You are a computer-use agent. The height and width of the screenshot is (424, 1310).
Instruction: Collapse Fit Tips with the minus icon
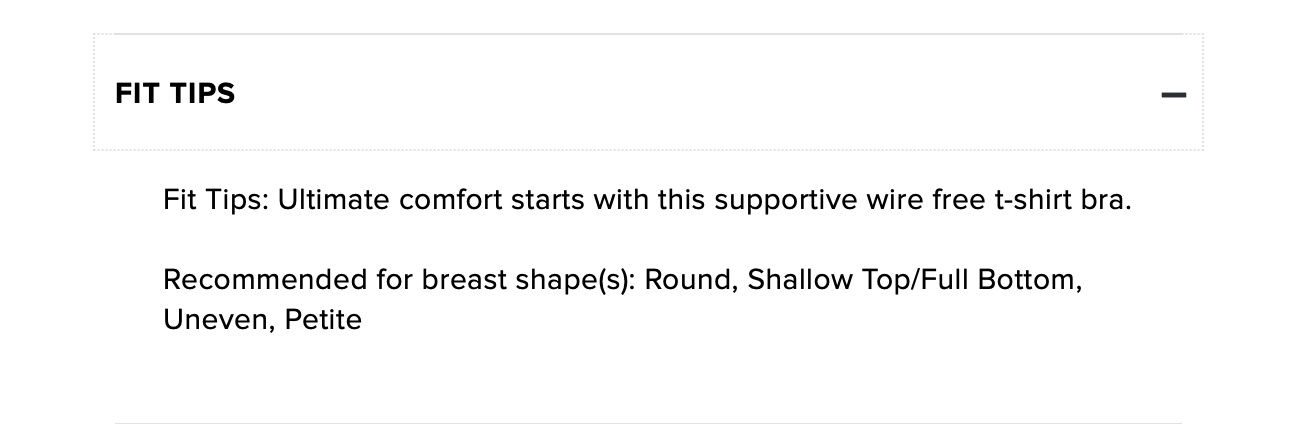(x=1173, y=95)
